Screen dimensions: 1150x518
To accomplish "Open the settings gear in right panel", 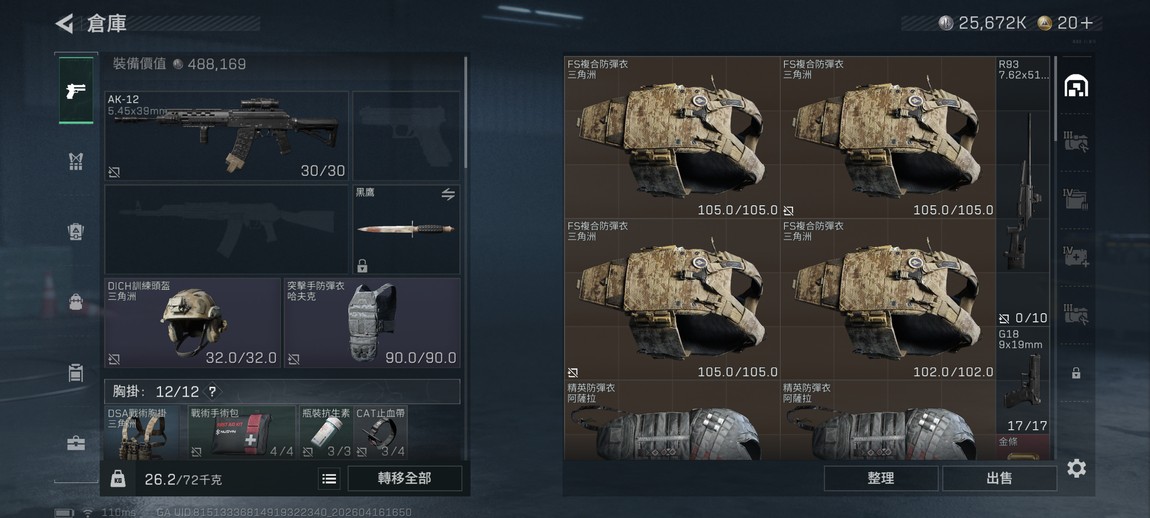I will [x=1076, y=468].
